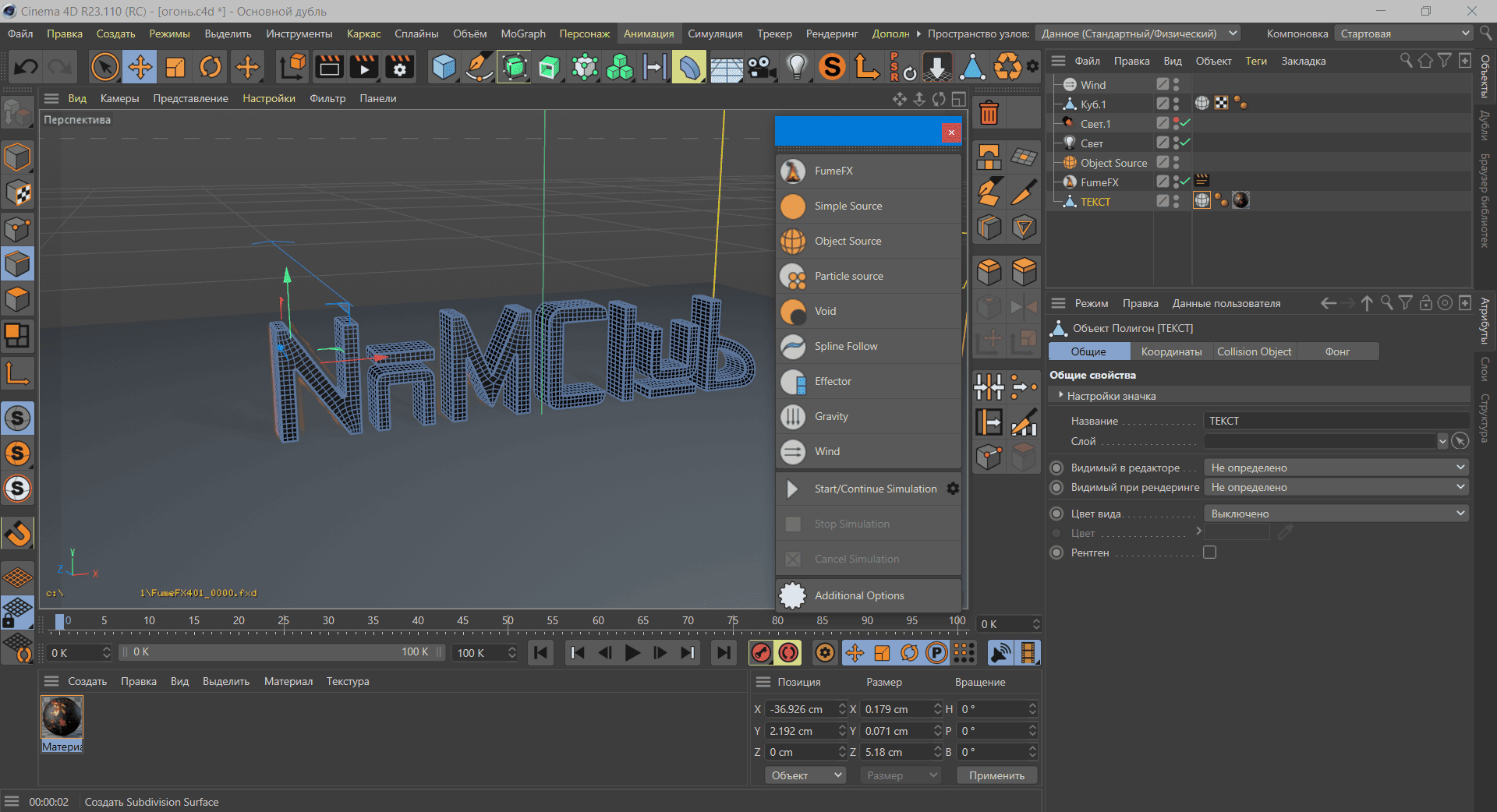1497x812 pixels.
Task: Click the FumeFX icon in popup
Action: click(793, 171)
